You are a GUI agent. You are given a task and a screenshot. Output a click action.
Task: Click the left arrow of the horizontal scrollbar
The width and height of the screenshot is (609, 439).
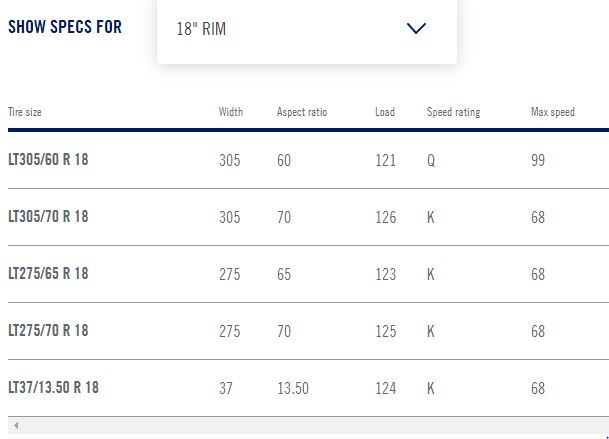16,425
